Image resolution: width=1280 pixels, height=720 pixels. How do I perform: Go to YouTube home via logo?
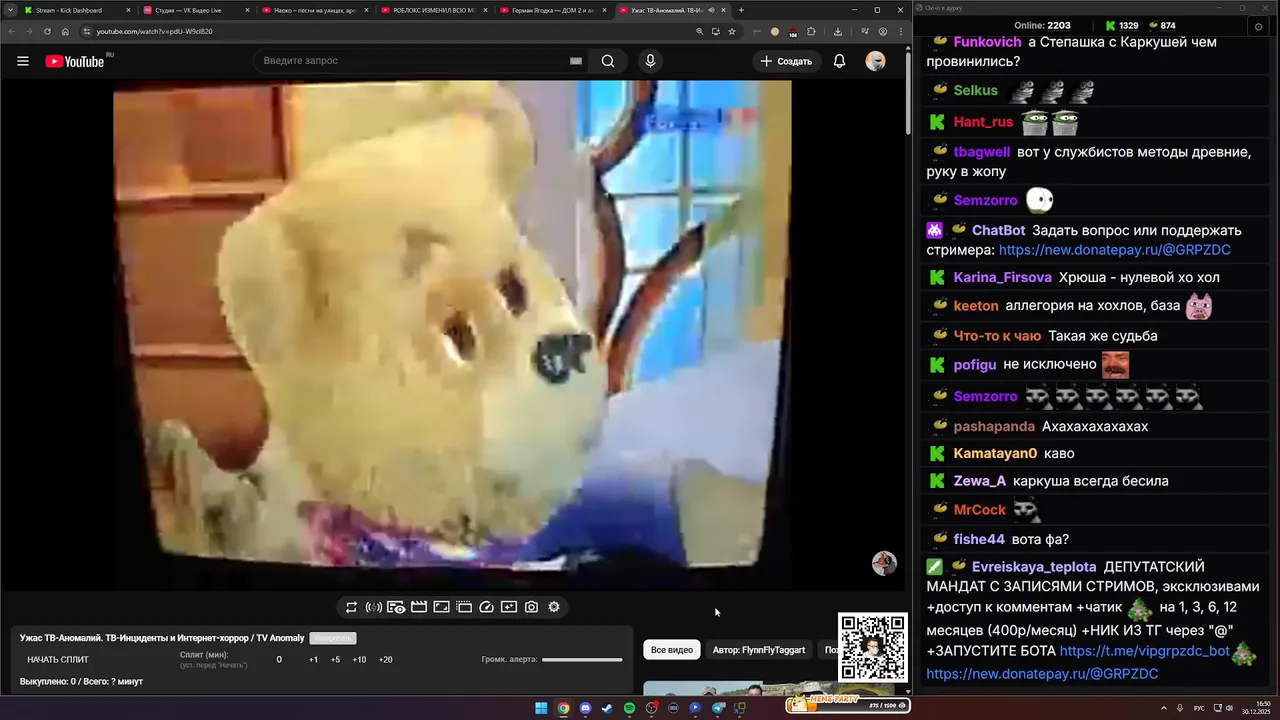75,61
